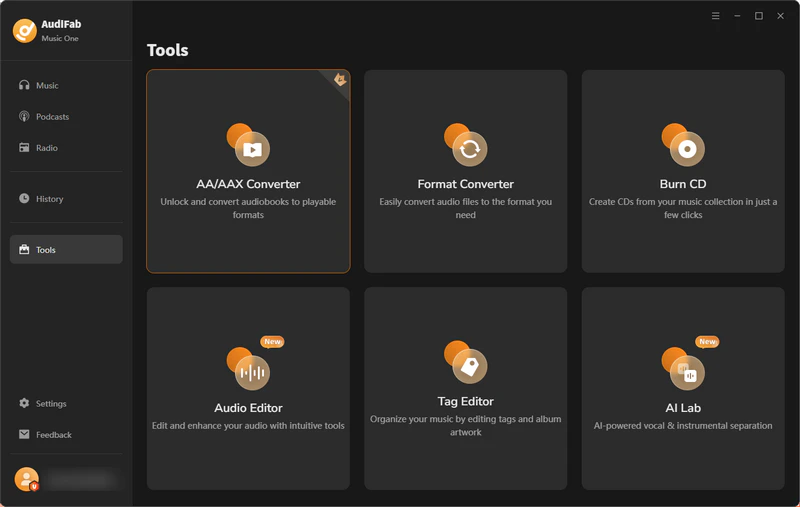Image resolution: width=800 pixels, height=507 pixels.
Task: Click the Tools page heading
Action: point(168,50)
